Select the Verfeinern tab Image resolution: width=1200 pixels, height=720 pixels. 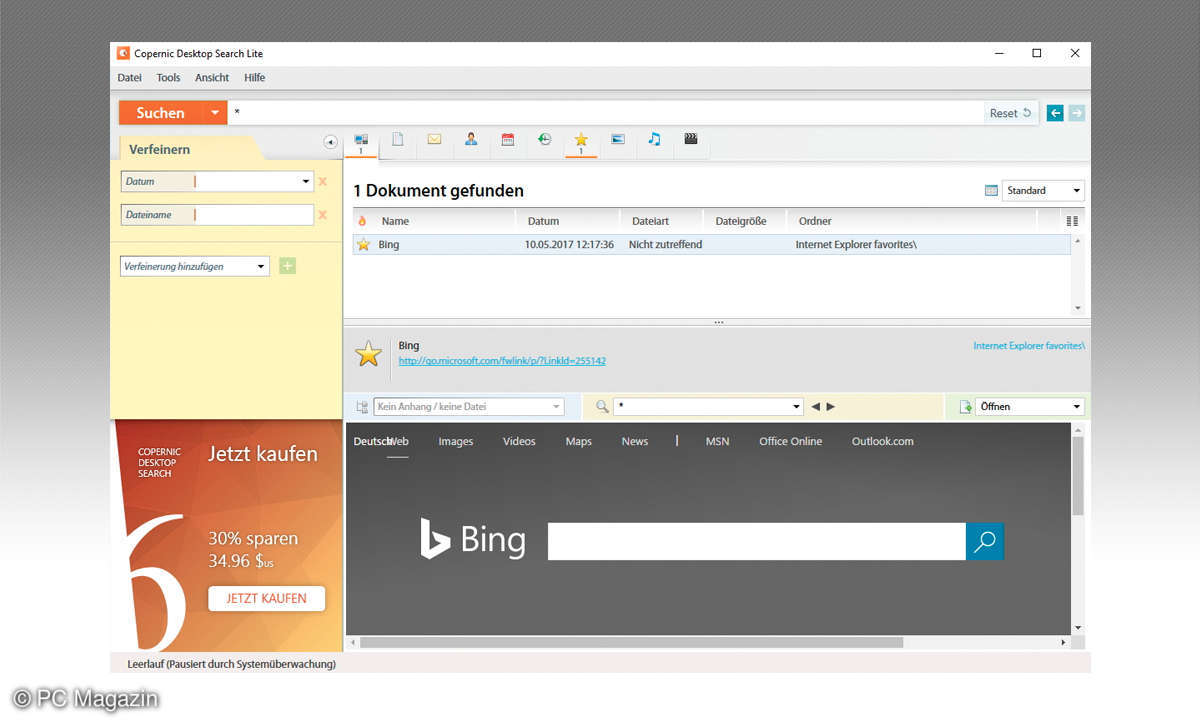159,149
